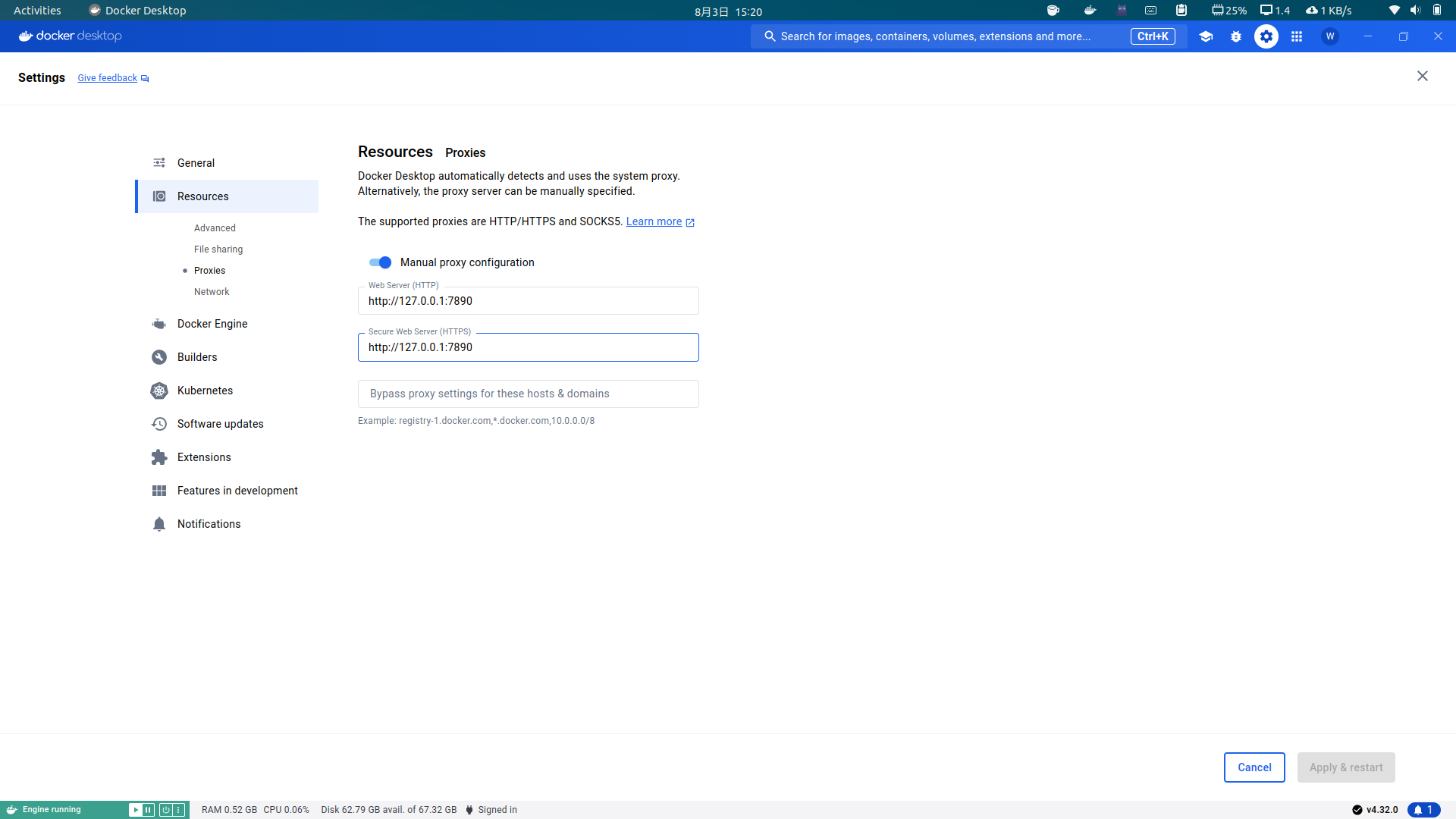Click the Builders wrench icon
Screen dimensions: 1456x819
[x=159, y=357]
